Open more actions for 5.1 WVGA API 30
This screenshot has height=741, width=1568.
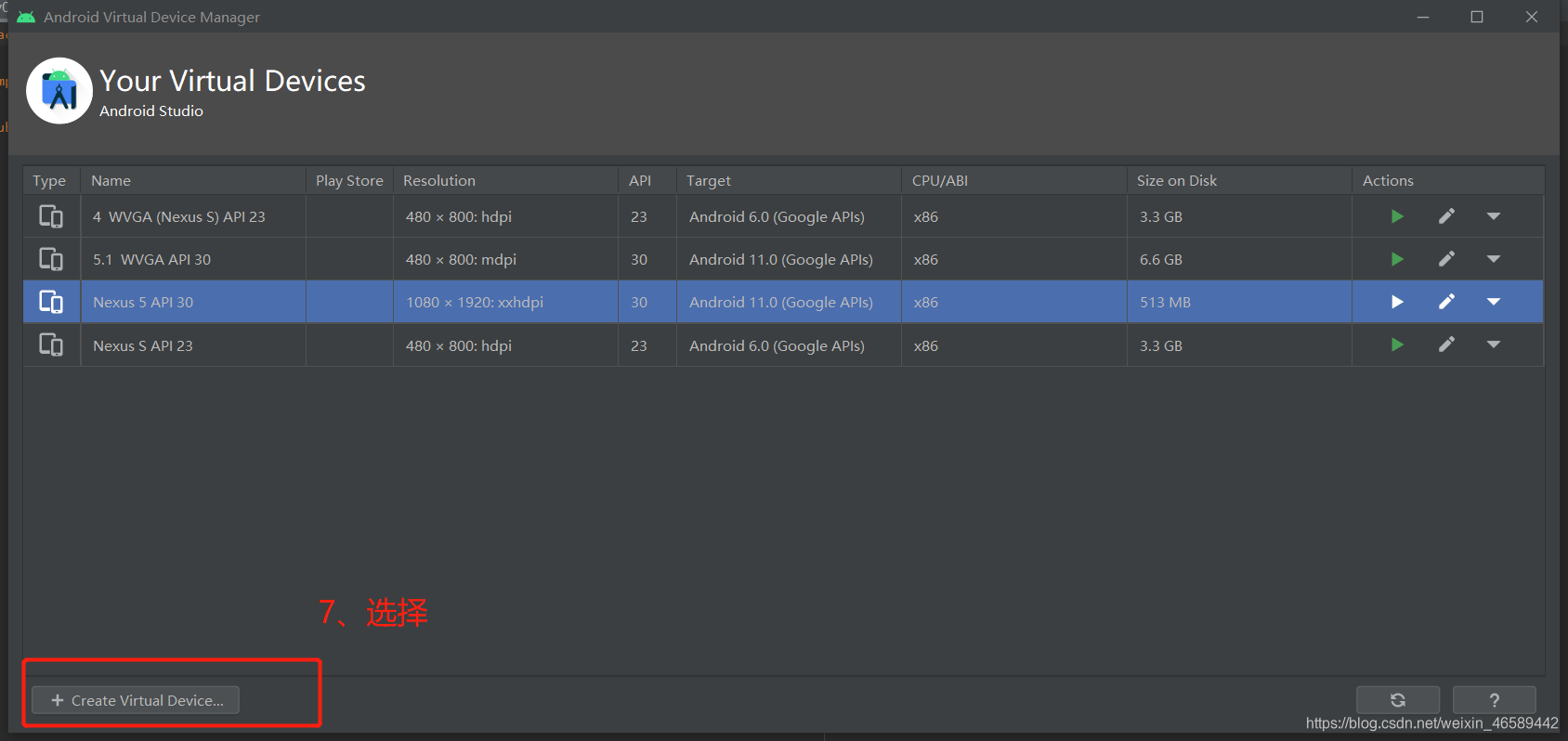[x=1494, y=259]
